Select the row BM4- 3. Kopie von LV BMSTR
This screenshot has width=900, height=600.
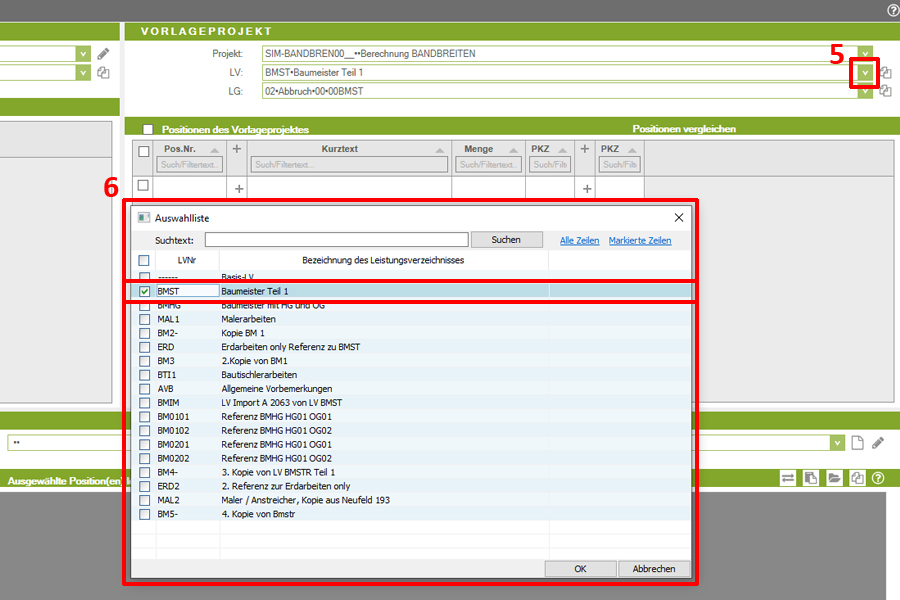coord(411,473)
